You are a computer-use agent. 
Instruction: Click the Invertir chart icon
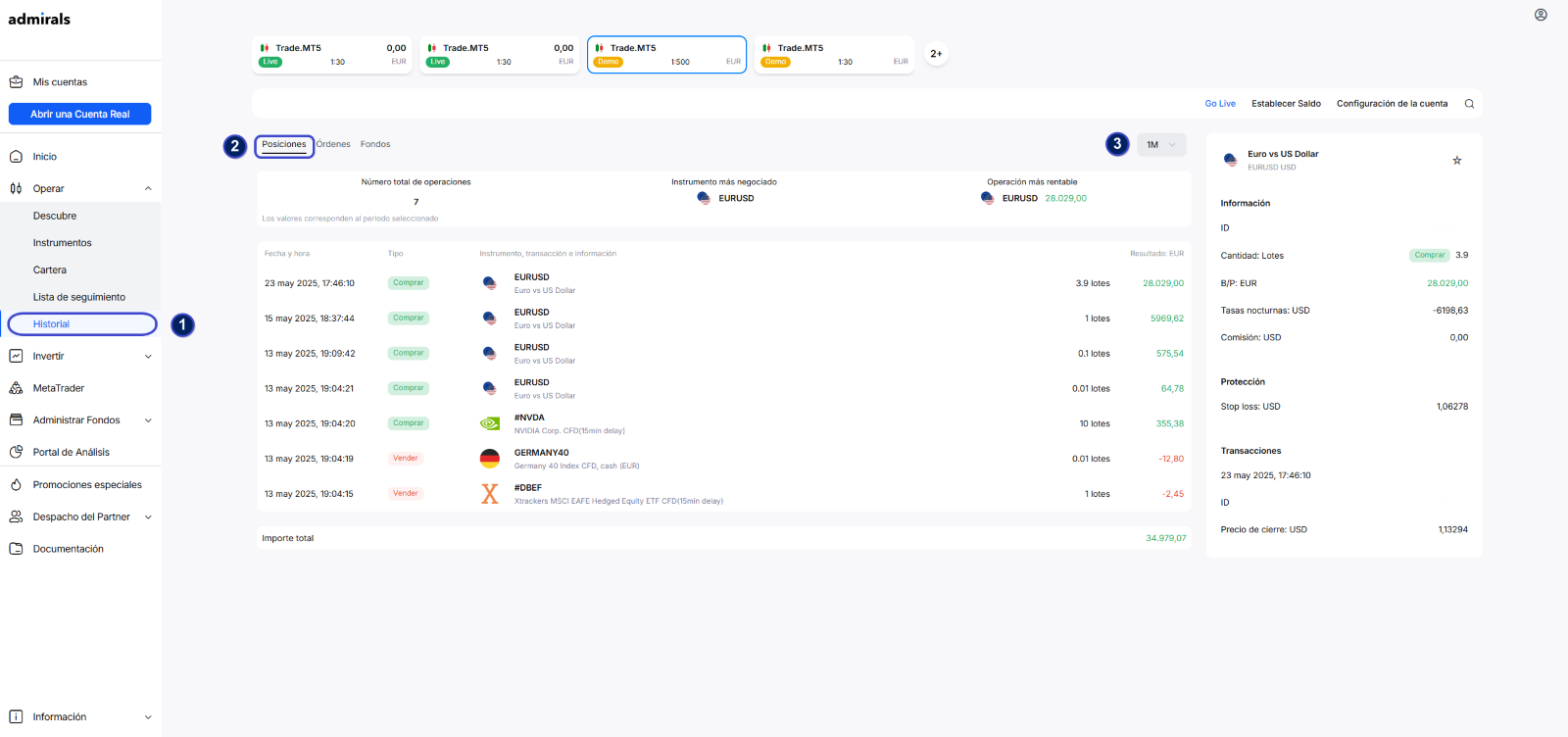[16, 357]
